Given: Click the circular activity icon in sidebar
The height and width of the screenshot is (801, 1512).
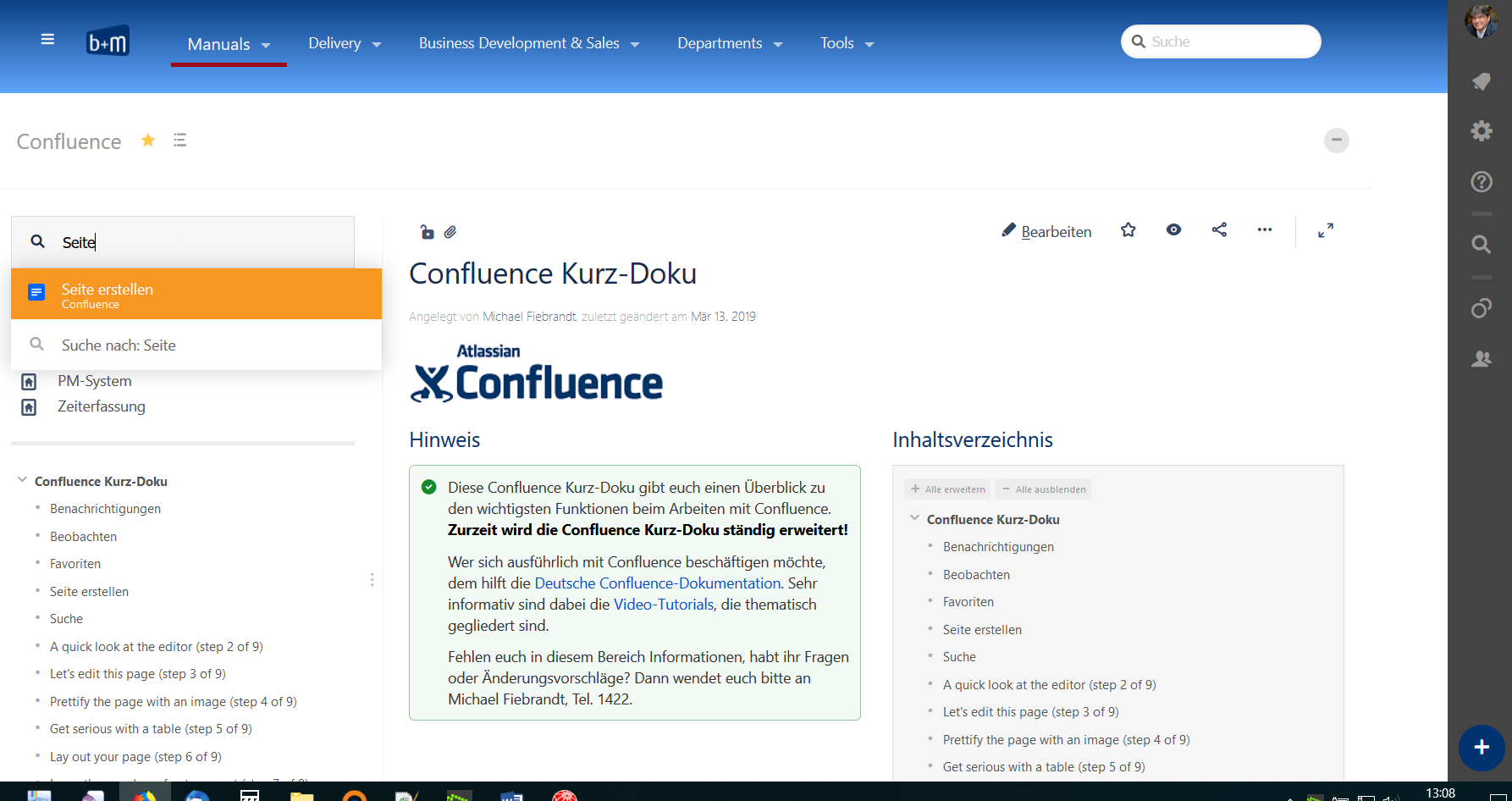Looking at the screenshot, I should [x=1482, y=308].
